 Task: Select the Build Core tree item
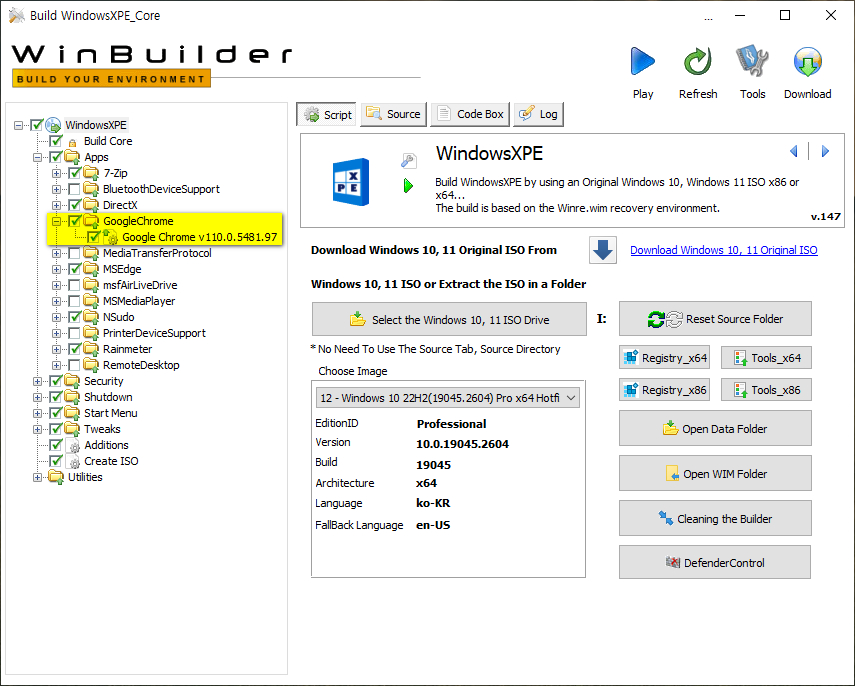click(108, 141)
